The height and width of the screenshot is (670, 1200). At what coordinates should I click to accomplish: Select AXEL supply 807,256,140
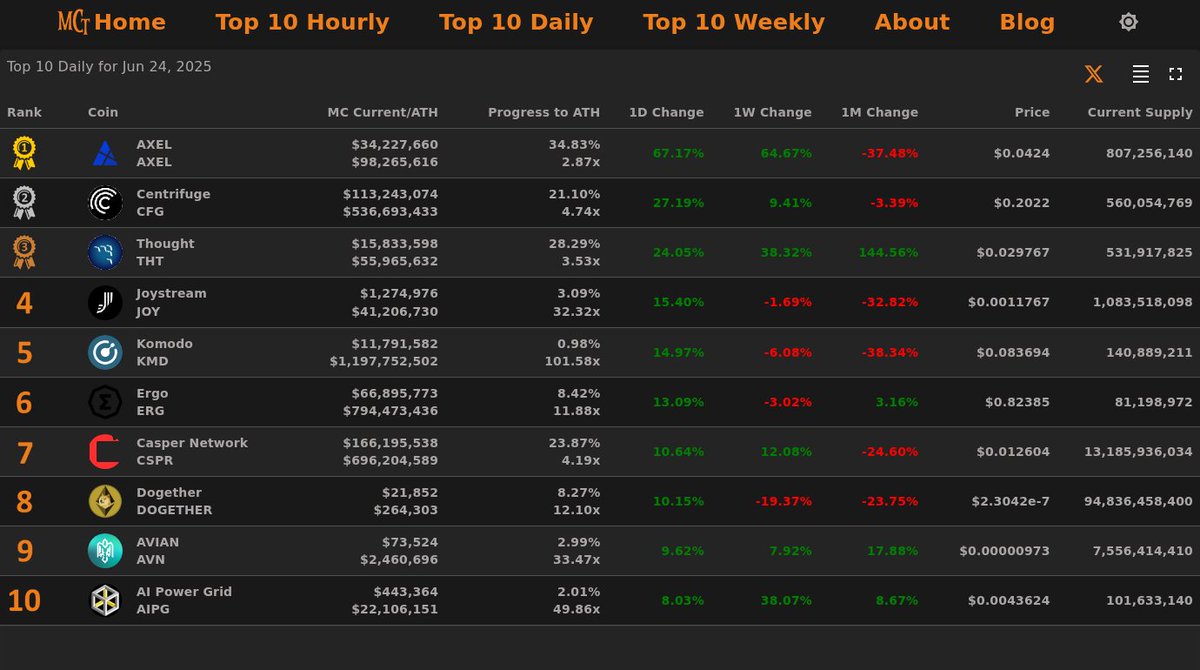[1149, 153]
